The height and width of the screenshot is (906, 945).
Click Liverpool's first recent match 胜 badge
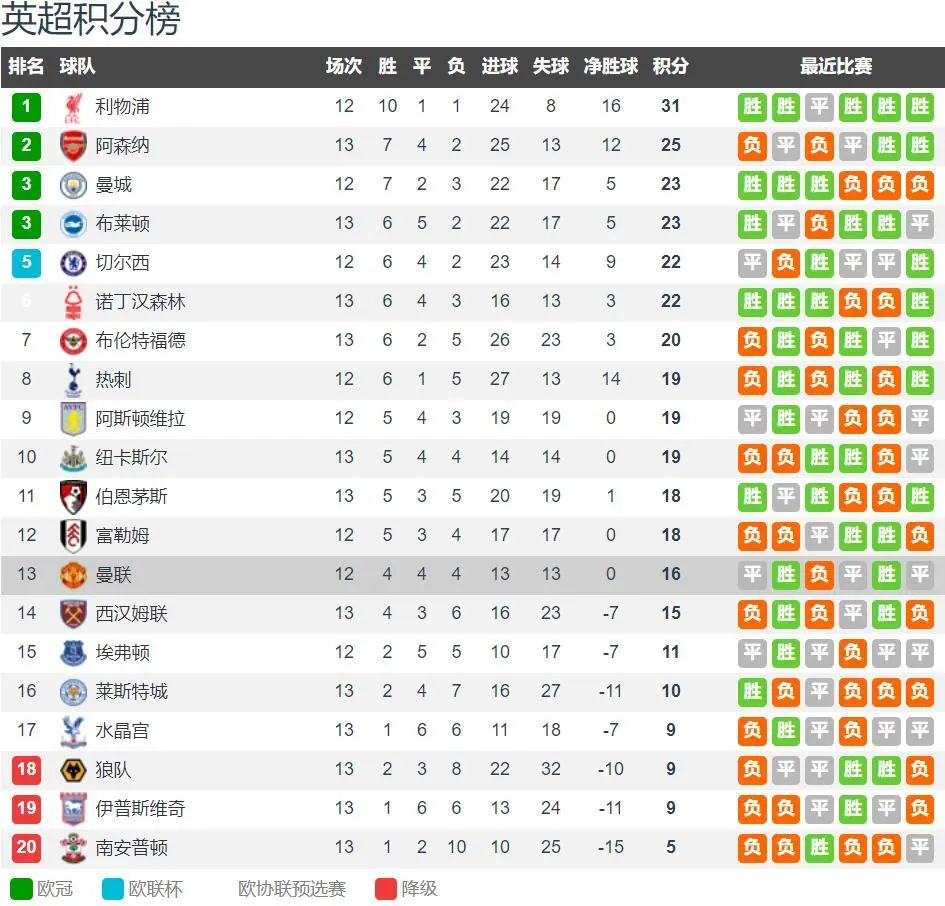coord(752,107)
